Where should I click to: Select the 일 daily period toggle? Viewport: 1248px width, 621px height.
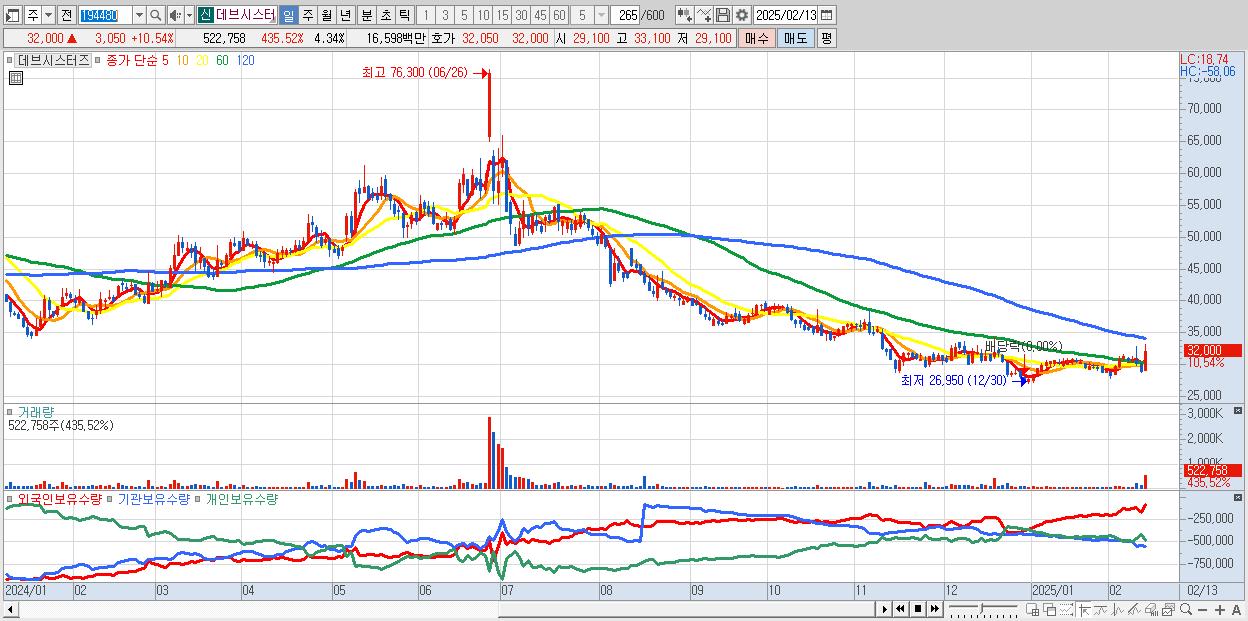click(288, 15)
